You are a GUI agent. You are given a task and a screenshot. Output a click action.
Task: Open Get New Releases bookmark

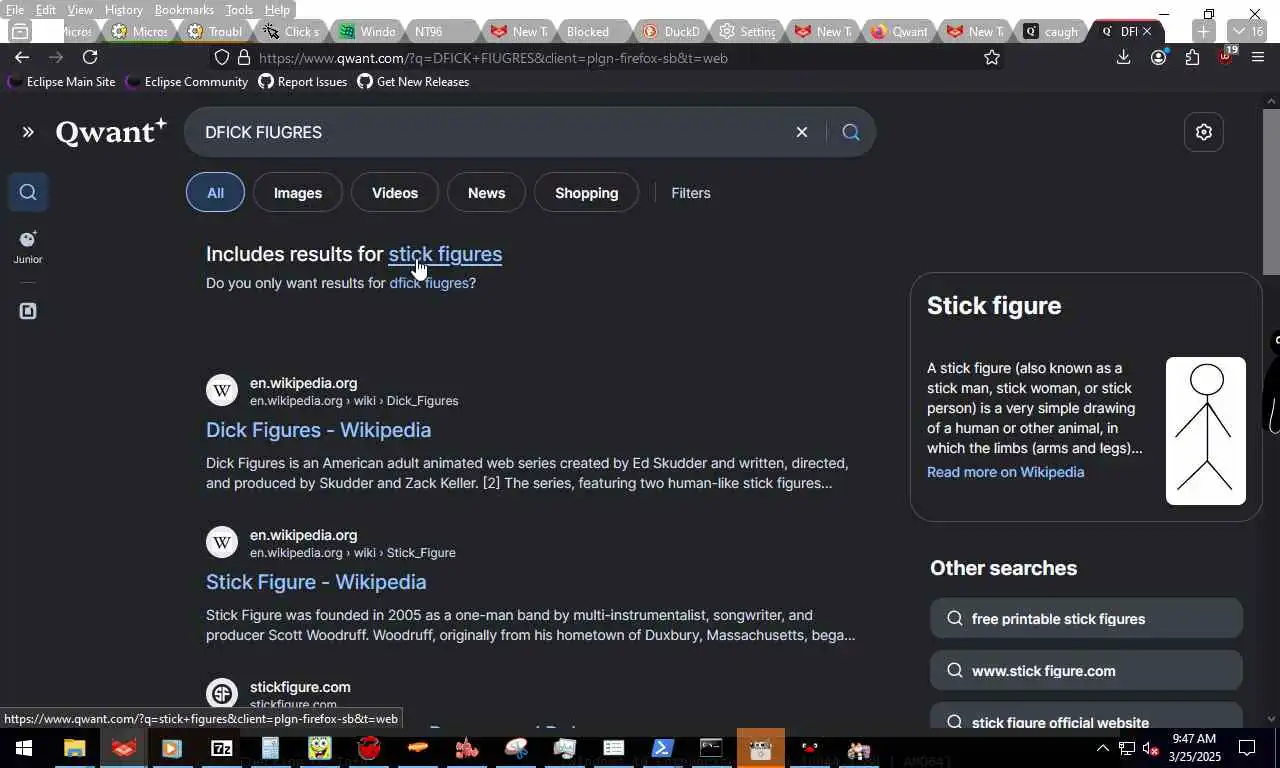tap(413, 82)
